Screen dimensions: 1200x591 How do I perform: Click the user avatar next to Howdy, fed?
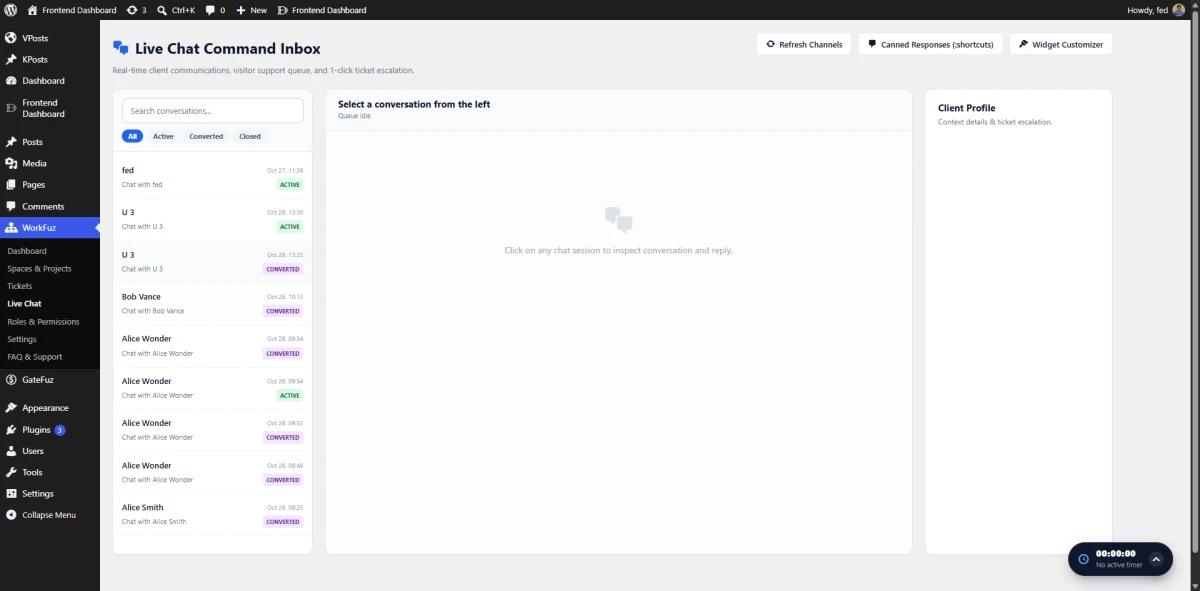pos(1179,10)
